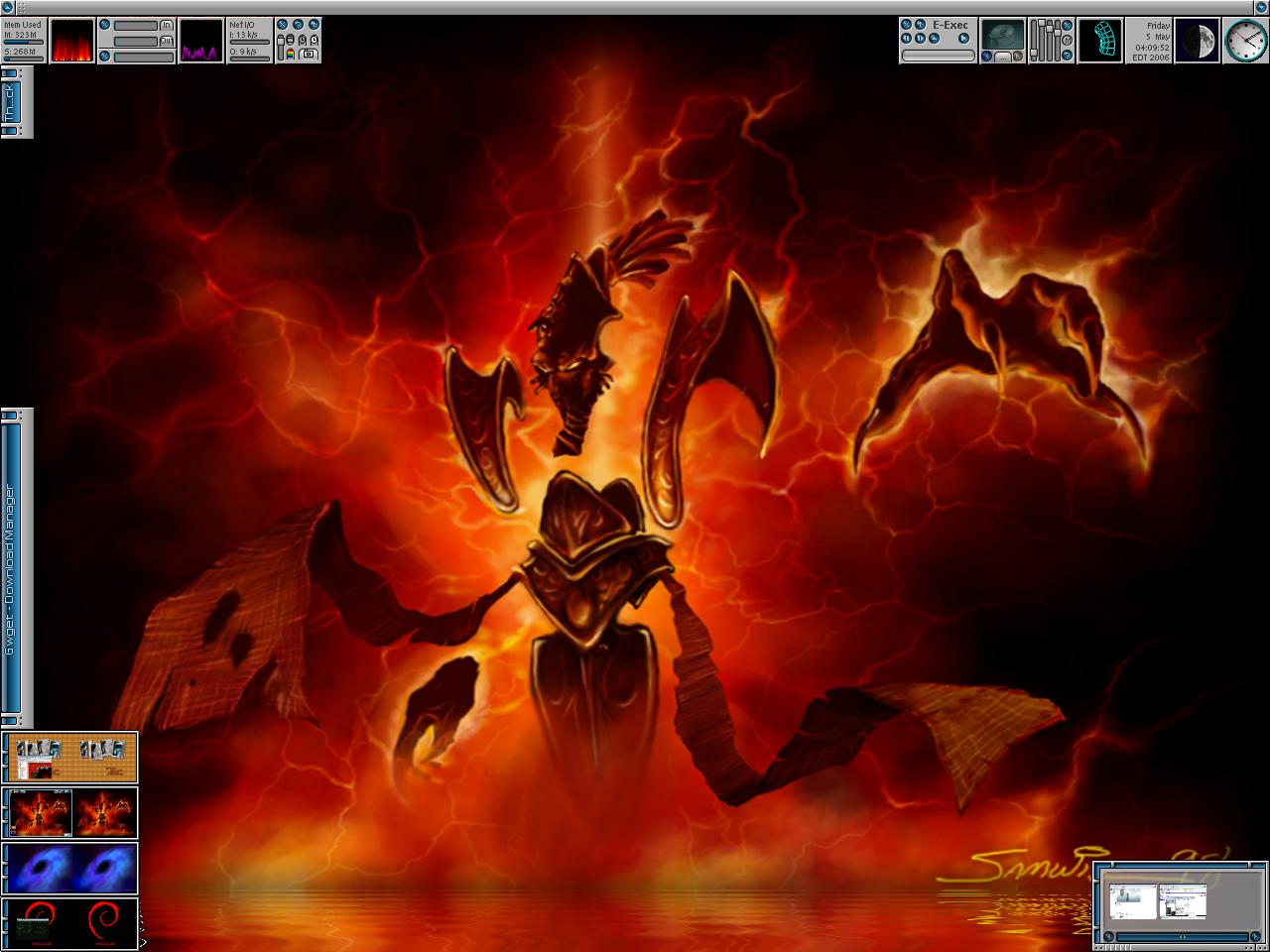Viewport: 1270px width, 952px height.
Task: Click the camera screenshot button in the epplet
Action: [309, 54]
